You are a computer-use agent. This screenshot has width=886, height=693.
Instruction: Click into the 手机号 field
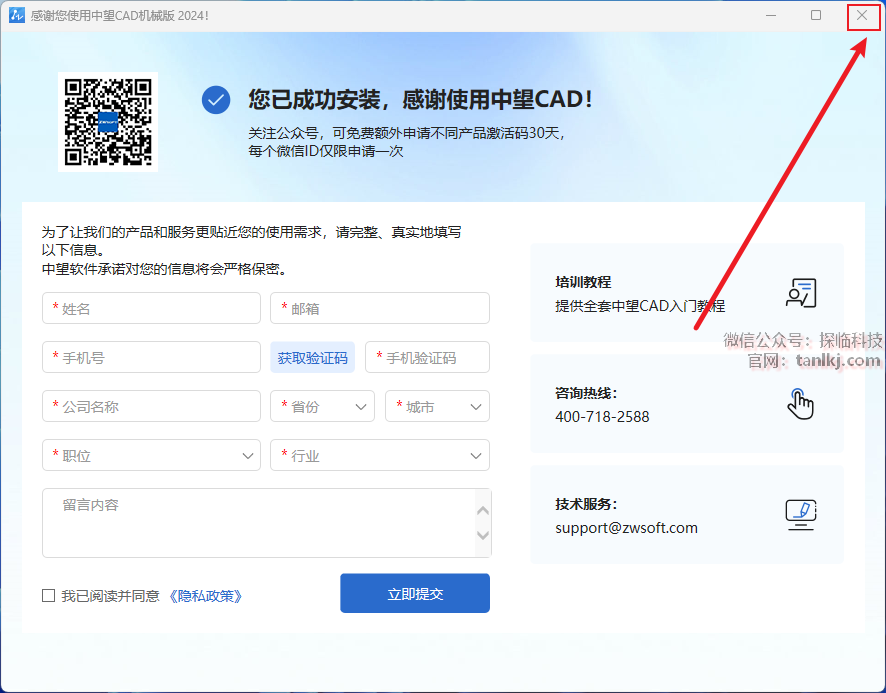click(151, 358)
